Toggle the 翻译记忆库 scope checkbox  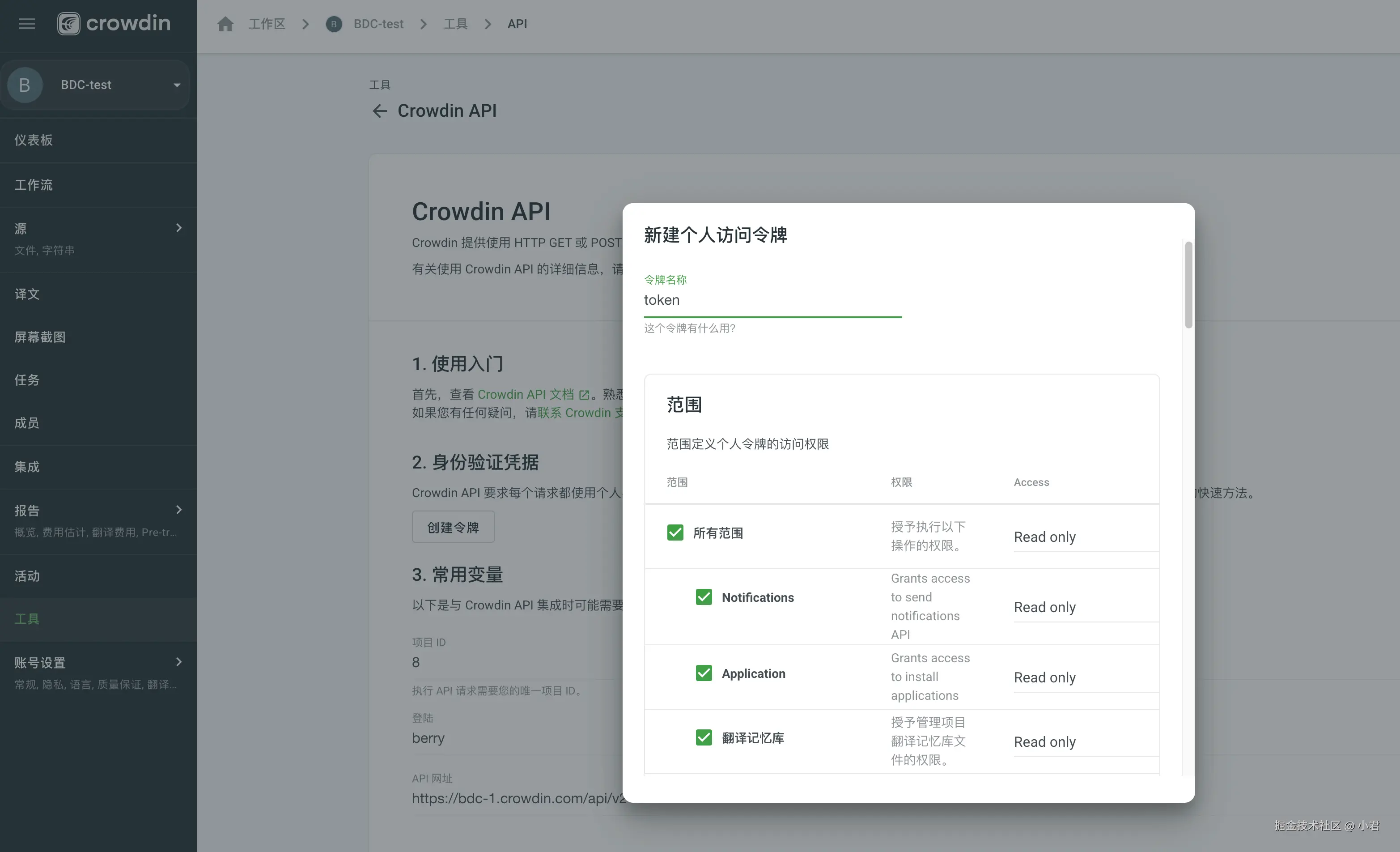pyautogui.click(x=704, y=737)
